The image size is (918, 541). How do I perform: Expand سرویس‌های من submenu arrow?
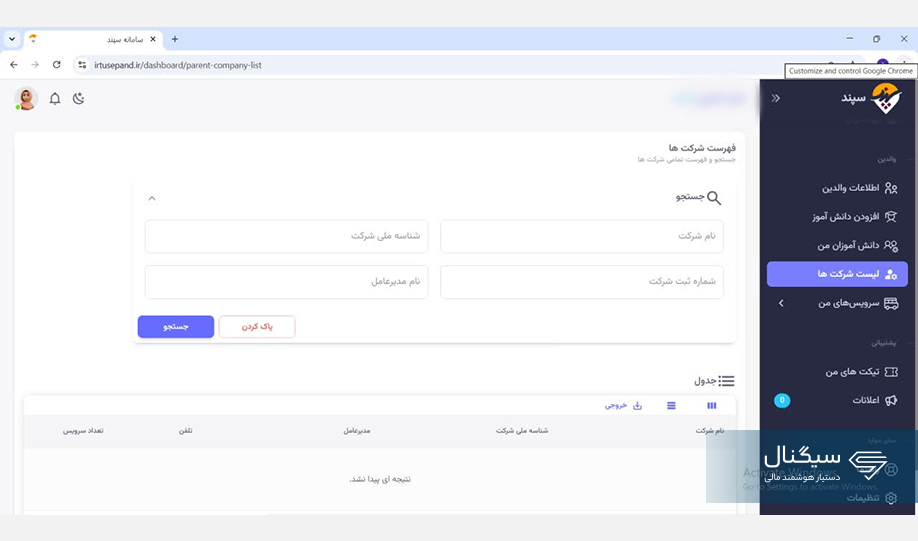click(781, 303)
